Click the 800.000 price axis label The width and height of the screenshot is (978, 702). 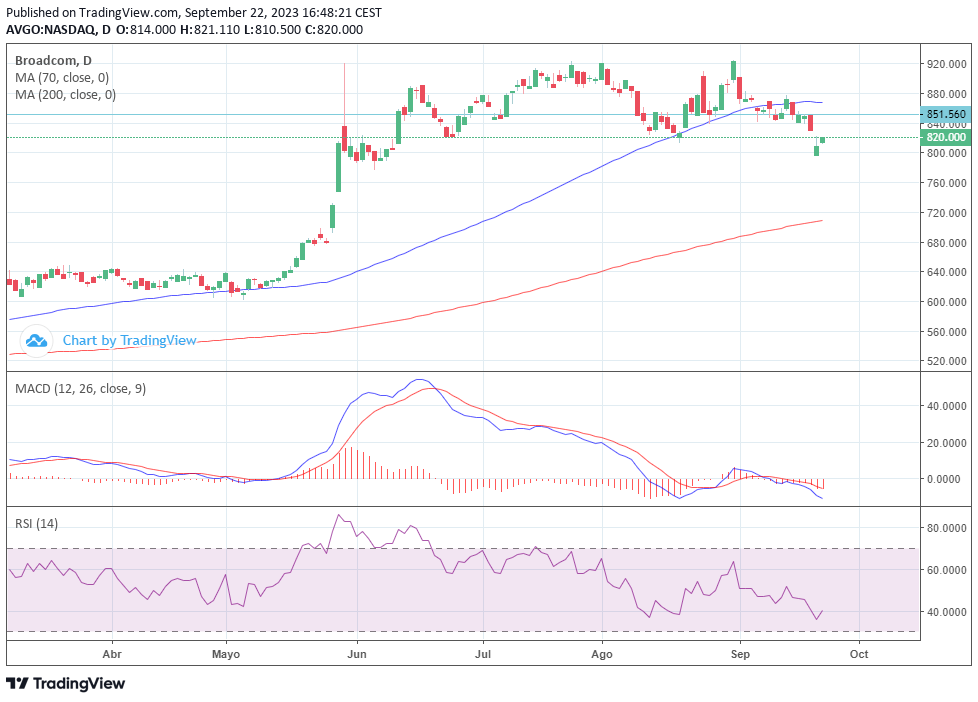tap(947, 153)
